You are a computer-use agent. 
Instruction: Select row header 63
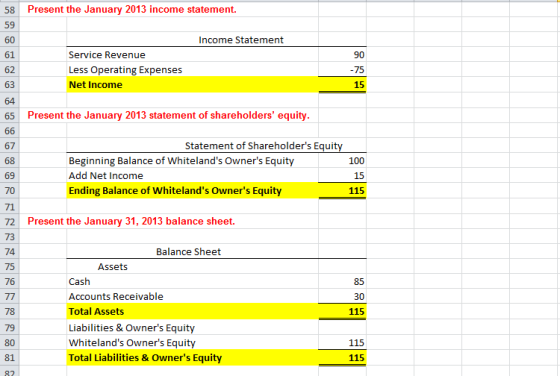coord(10,85)
